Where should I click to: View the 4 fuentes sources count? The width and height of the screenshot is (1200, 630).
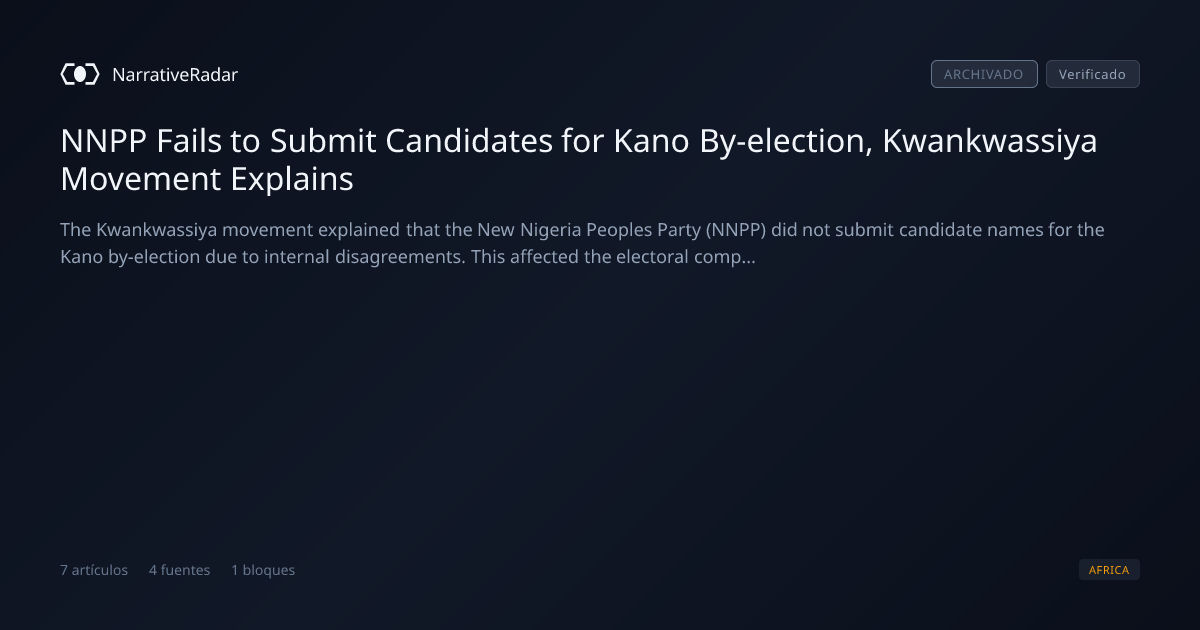click(x=180, y=570)
